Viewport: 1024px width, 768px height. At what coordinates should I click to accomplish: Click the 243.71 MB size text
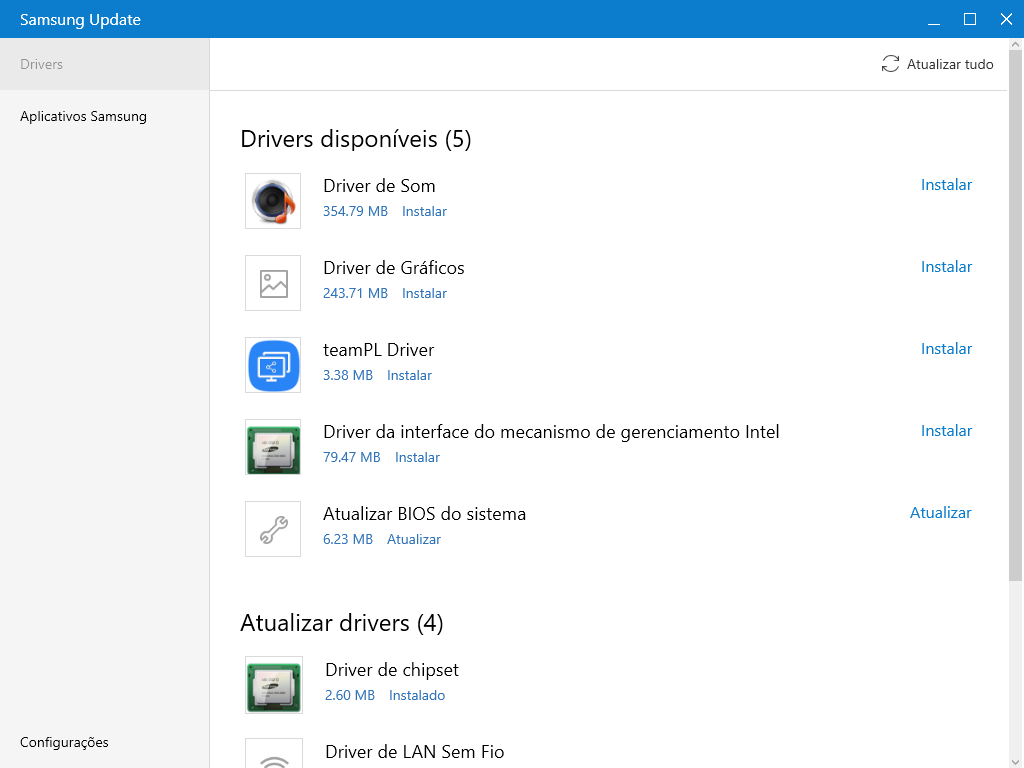click(355, 293)
